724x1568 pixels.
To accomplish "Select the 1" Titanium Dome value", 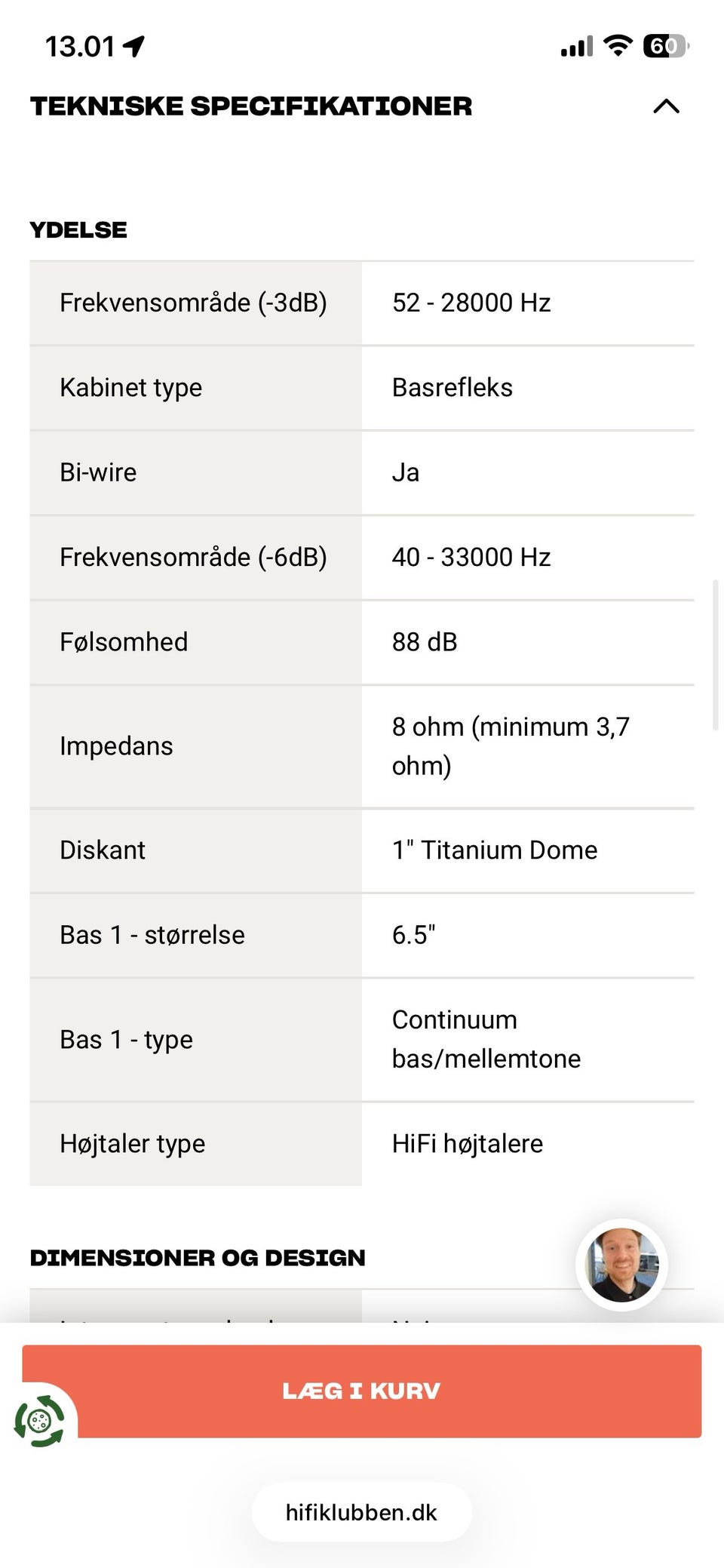I will (495, 850).
